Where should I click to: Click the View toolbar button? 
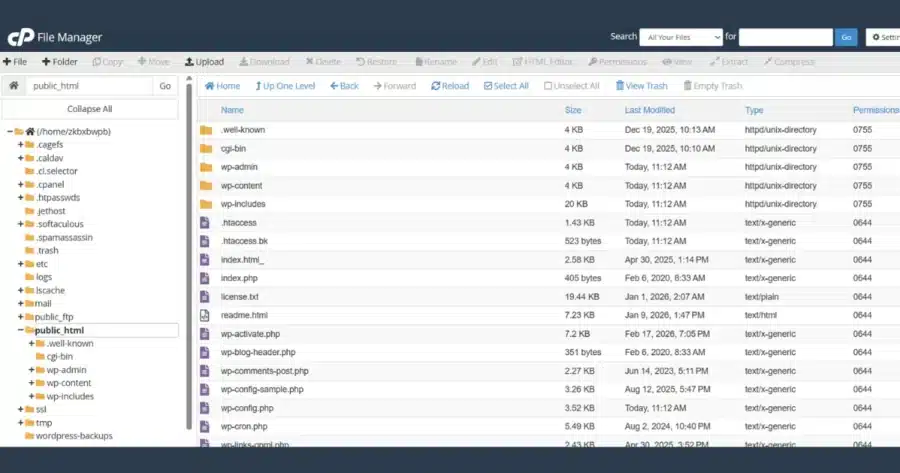tap(677, 61)
